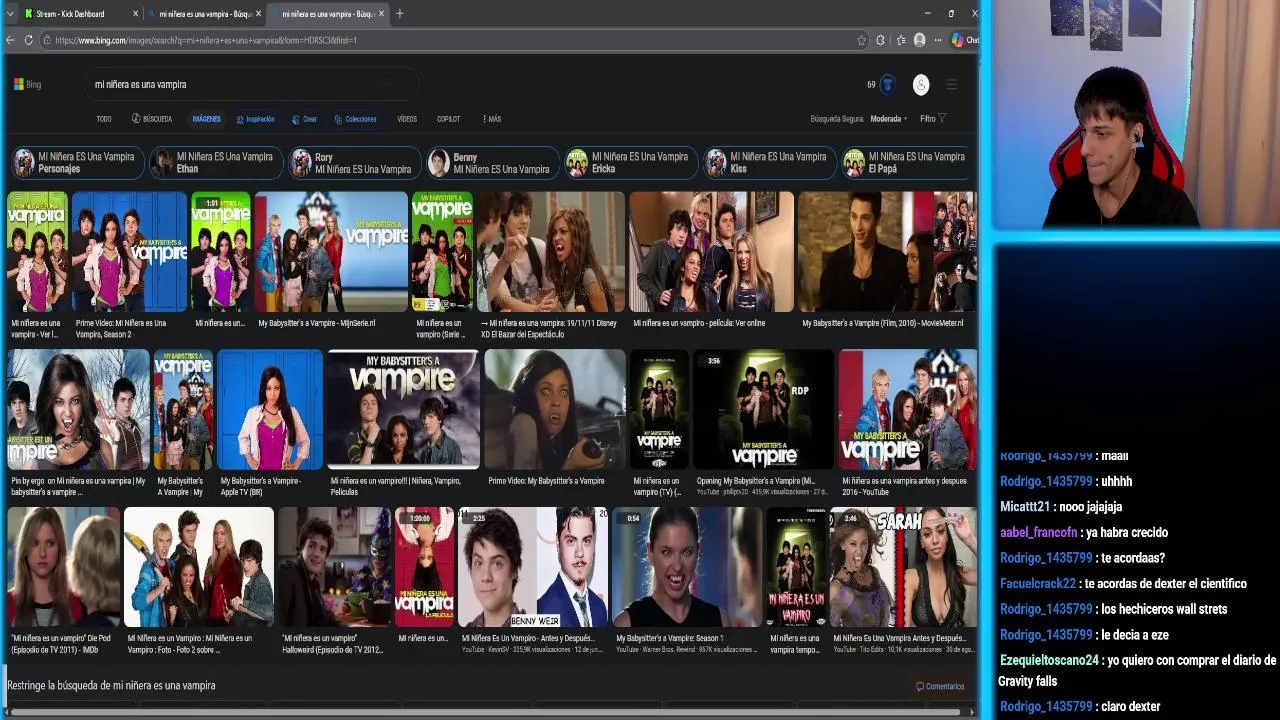
Task: Open 'Niñera, Vampiro, Películas' image result
Action: click(x=404, y=409)
